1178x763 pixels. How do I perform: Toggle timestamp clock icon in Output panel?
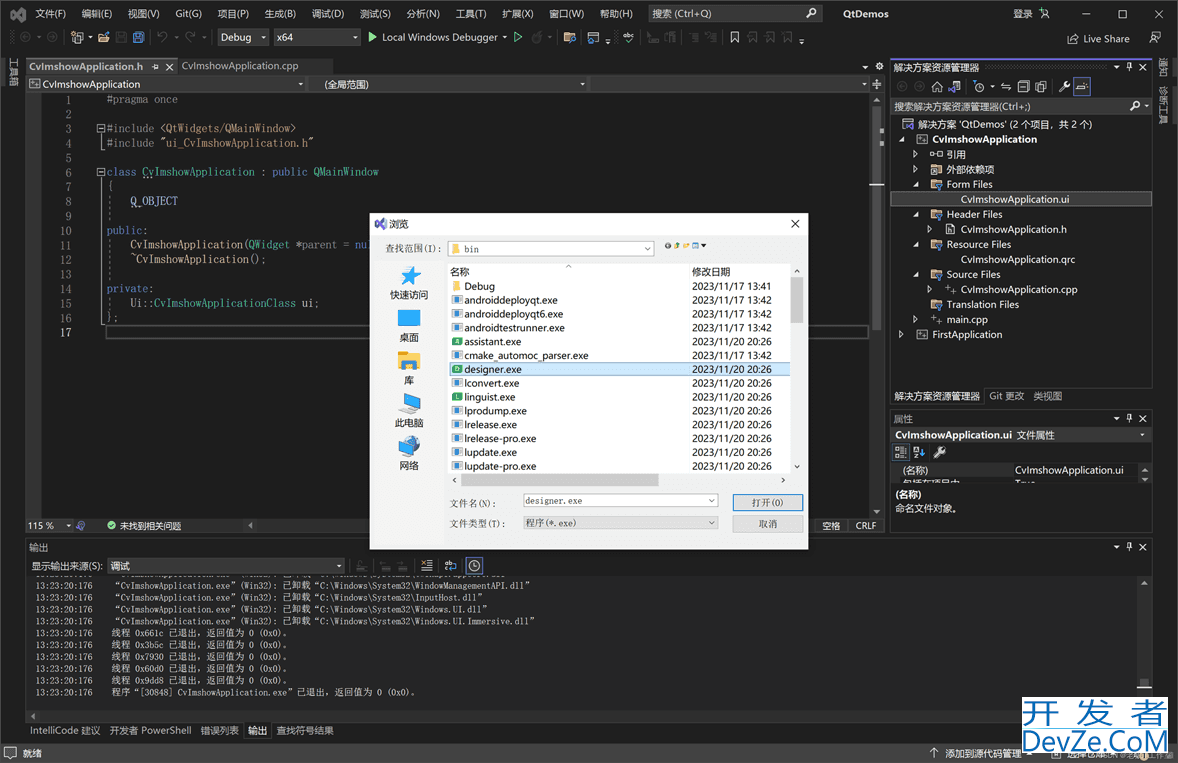474,565
